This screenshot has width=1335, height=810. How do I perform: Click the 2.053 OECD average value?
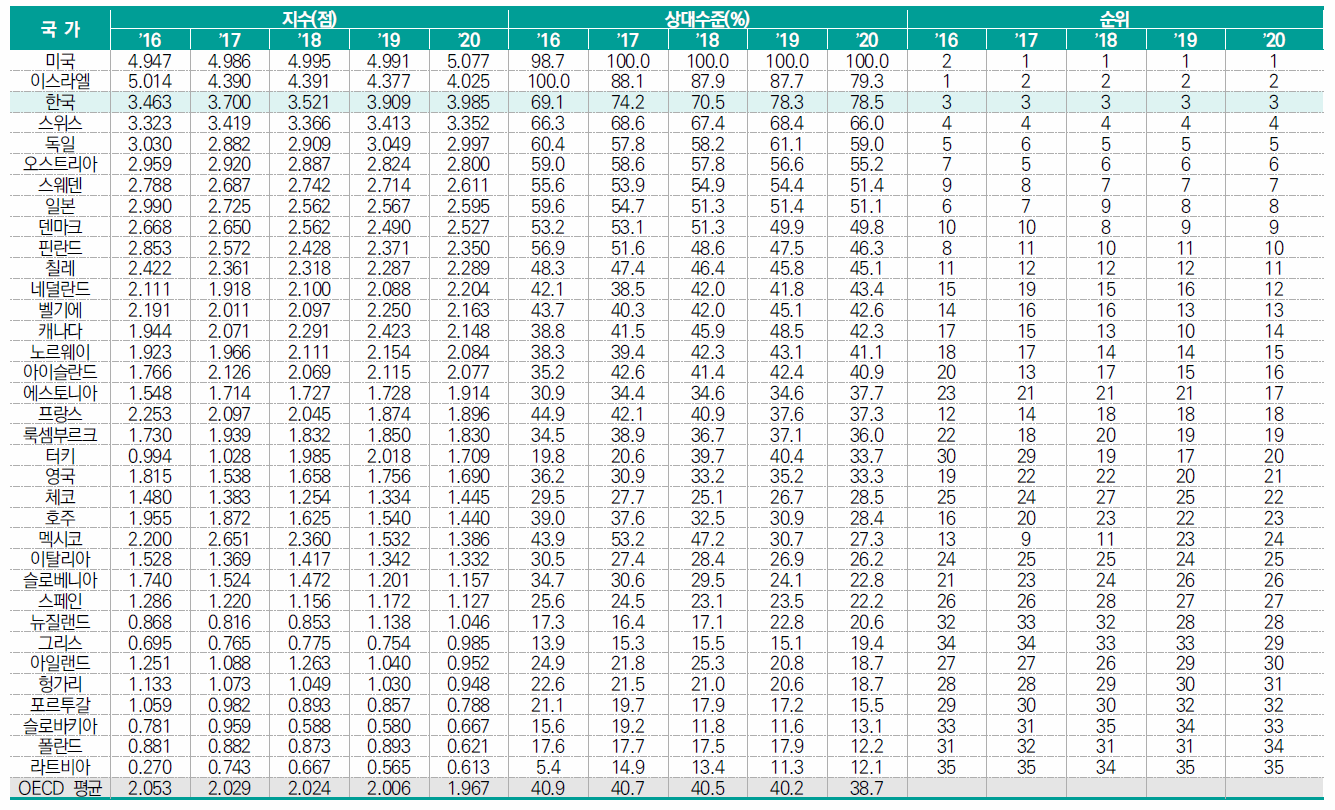click(149, 789)
